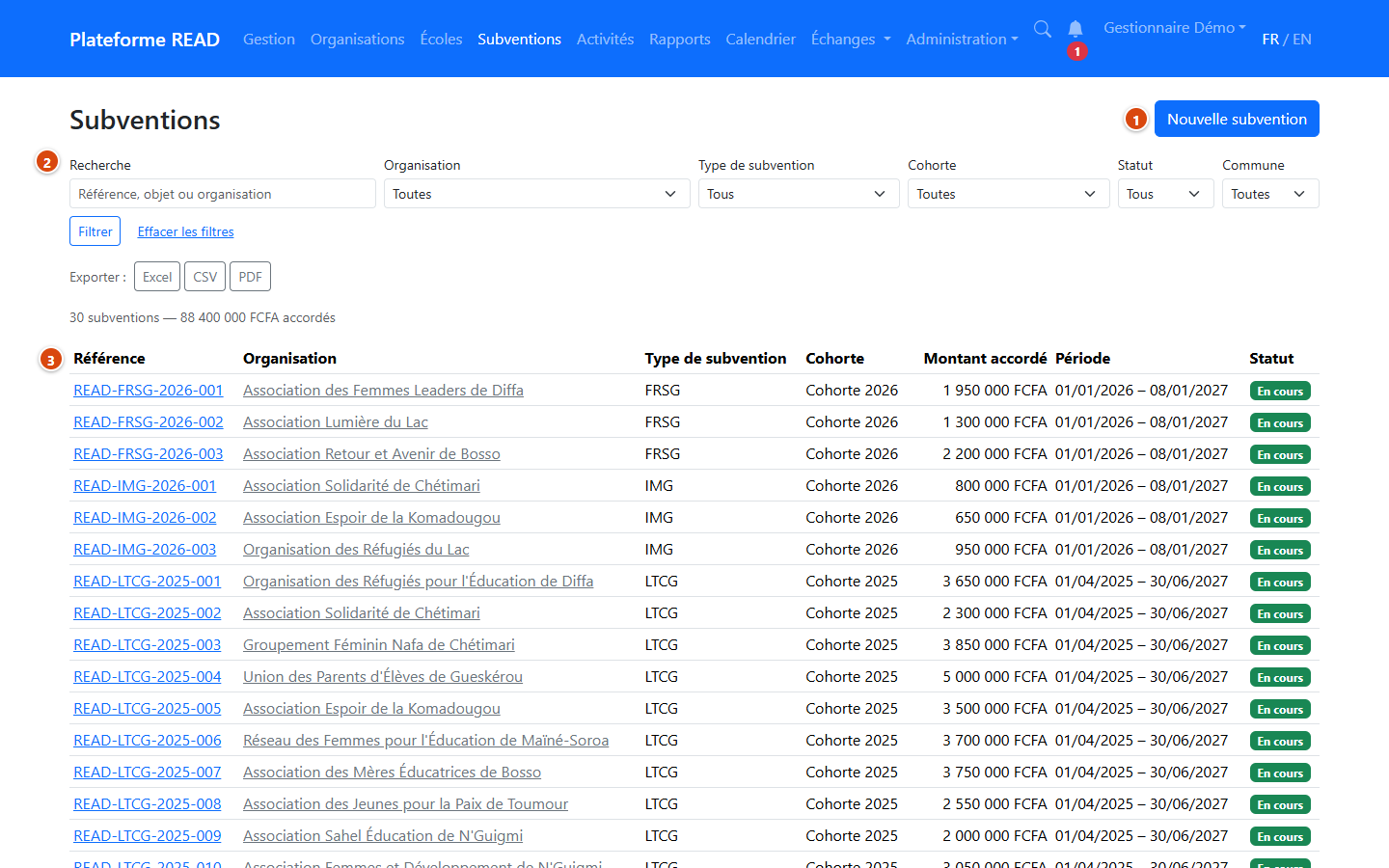Export the list as PDF

click(250, 277)
